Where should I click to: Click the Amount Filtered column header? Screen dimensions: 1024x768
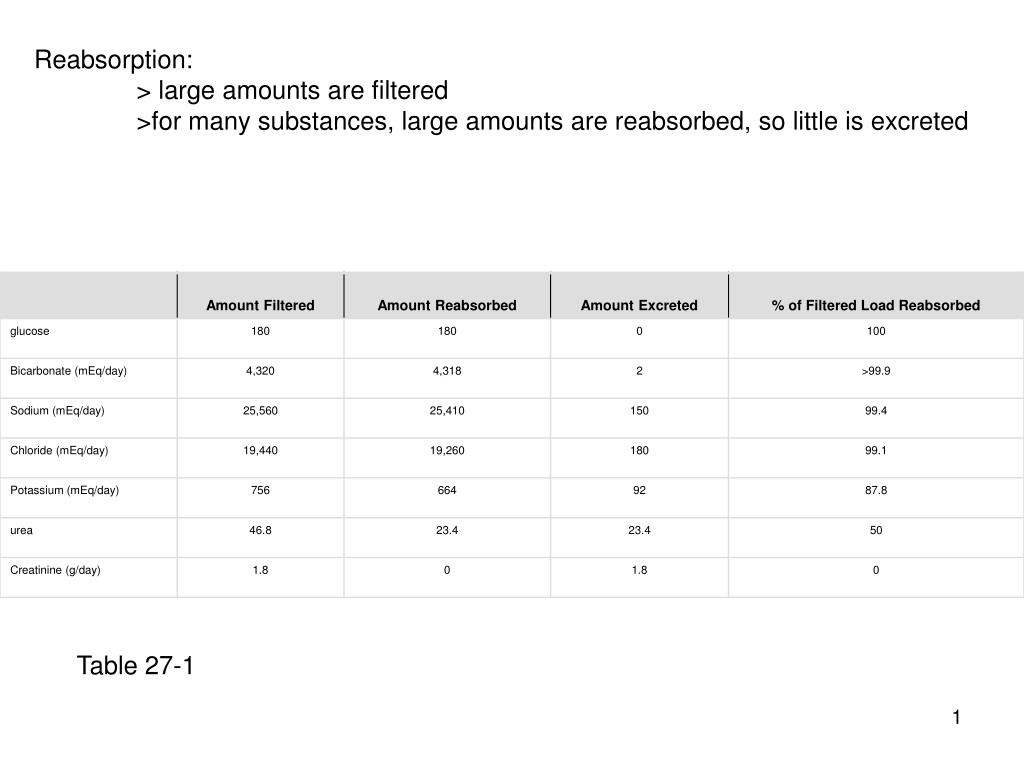(260, 305)
